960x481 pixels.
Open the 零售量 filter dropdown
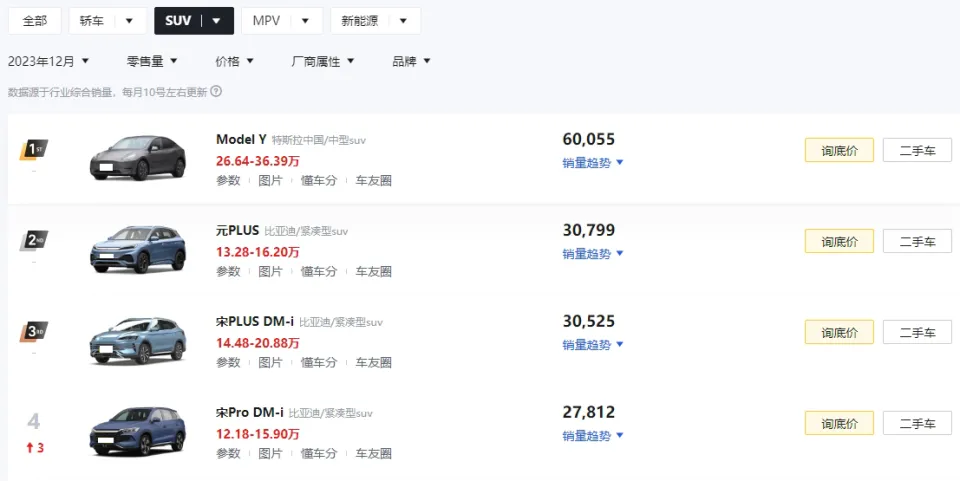[x=152, y=61]
